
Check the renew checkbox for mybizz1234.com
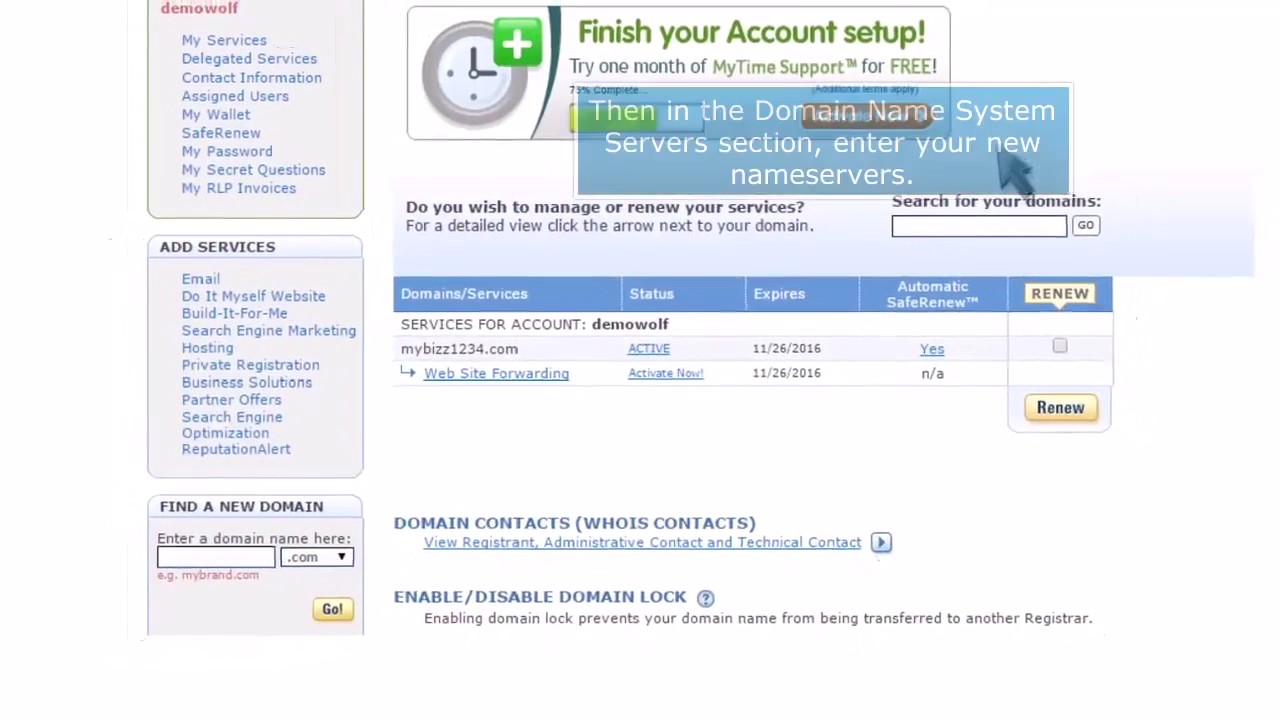(x=1060, y=346)
